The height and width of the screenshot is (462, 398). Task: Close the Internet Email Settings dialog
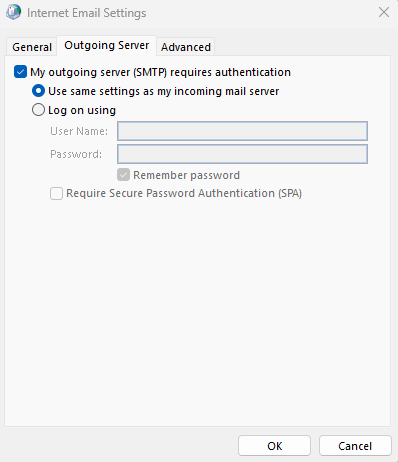[384, 12]
